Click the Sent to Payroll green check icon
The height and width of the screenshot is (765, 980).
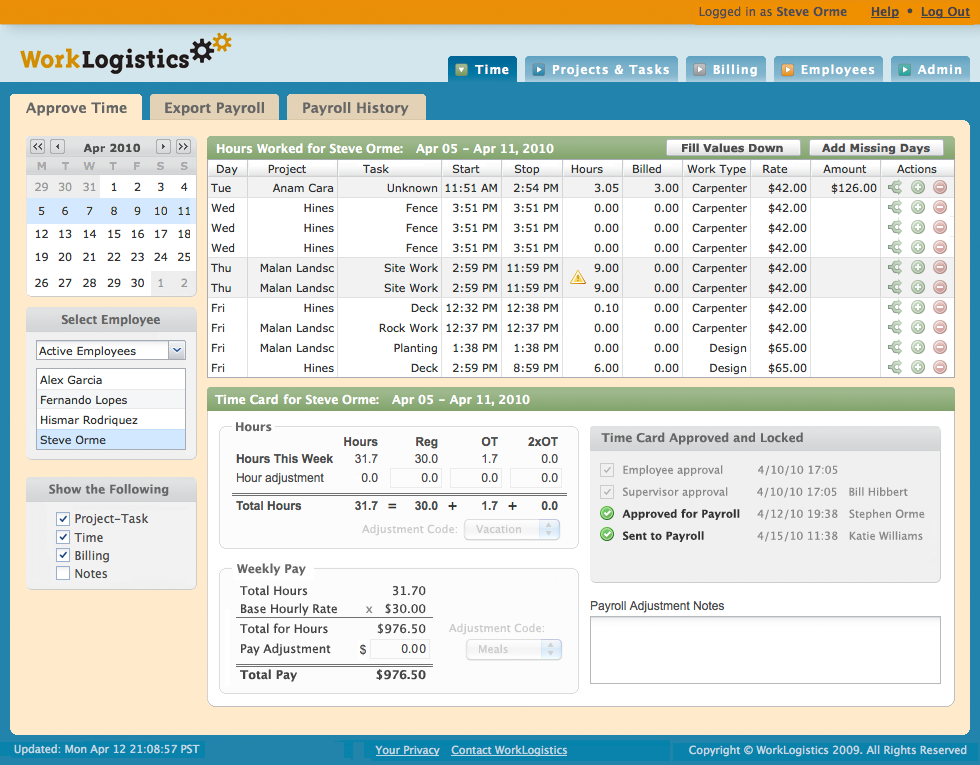click(x=606, y=535)
